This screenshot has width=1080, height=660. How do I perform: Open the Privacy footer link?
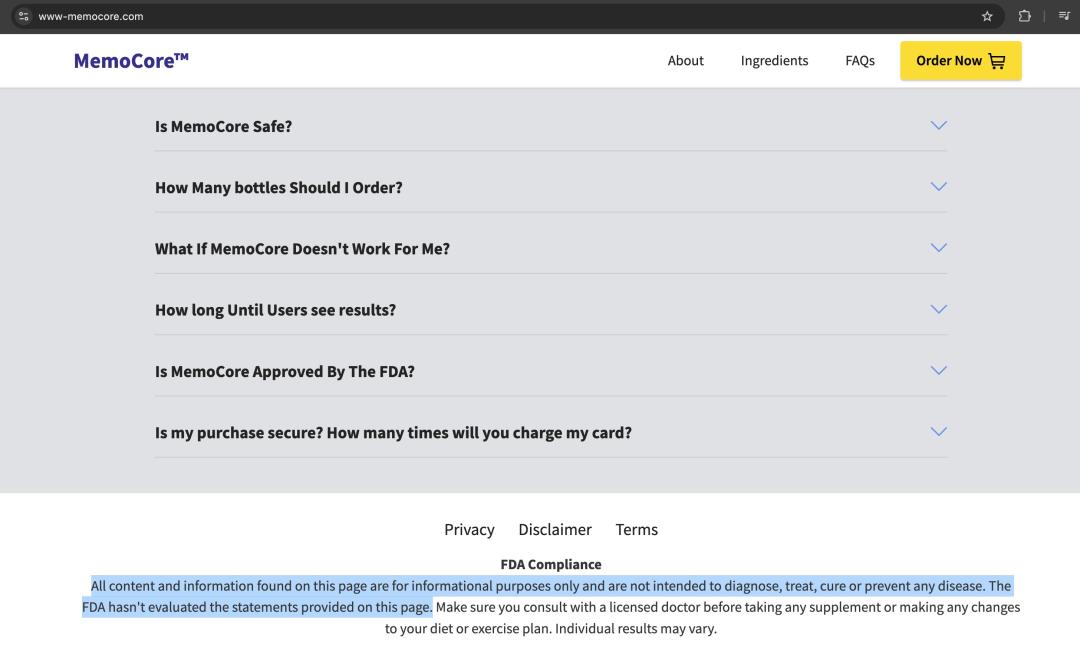469,529
